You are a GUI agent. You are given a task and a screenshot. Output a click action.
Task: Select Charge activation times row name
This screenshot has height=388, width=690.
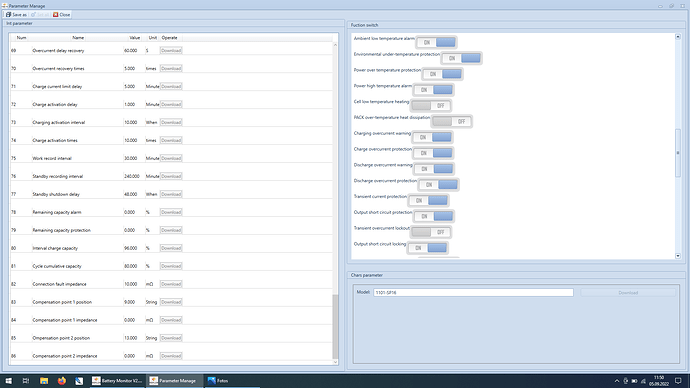[x=55, y=140]
